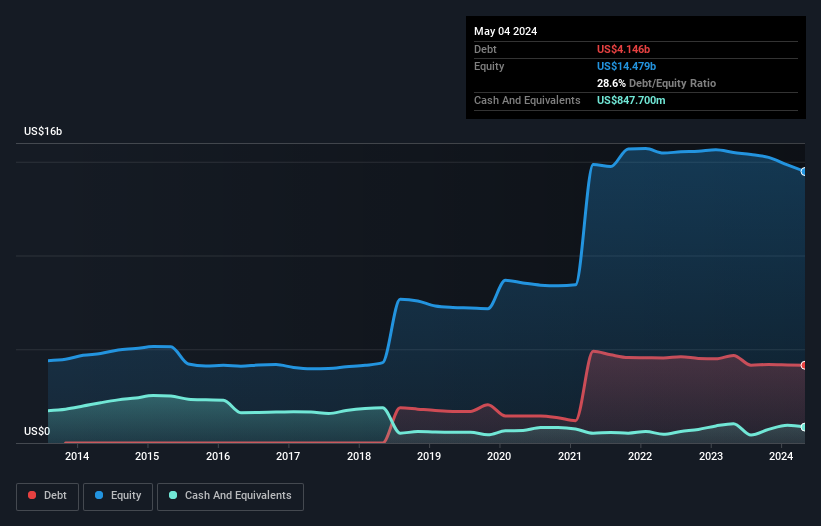Screen dimensions: 821x526
Task: Click the May 04 2024 tooltip date
Action: (x=505, y=31)
